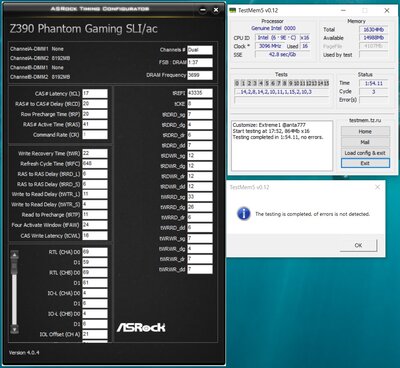Click the ASRock logo

point(141,327)
